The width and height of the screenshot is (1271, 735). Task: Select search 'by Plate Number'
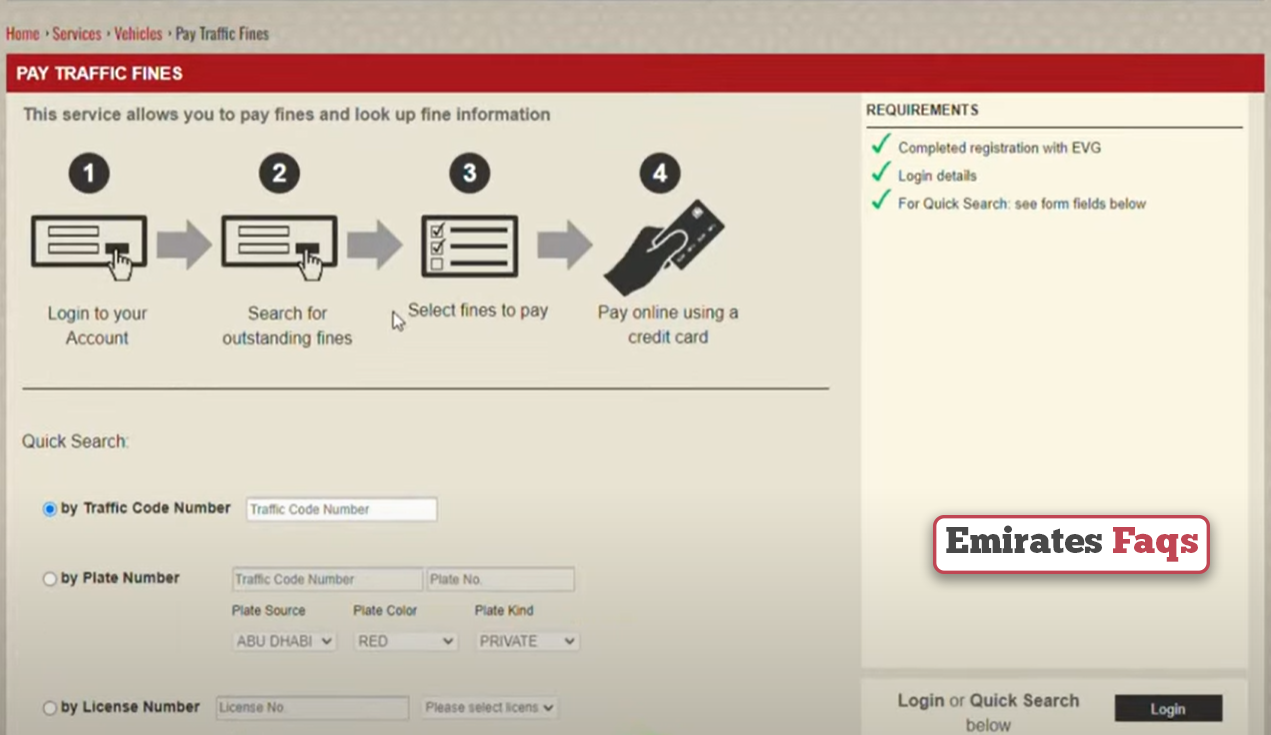point(49,578)
